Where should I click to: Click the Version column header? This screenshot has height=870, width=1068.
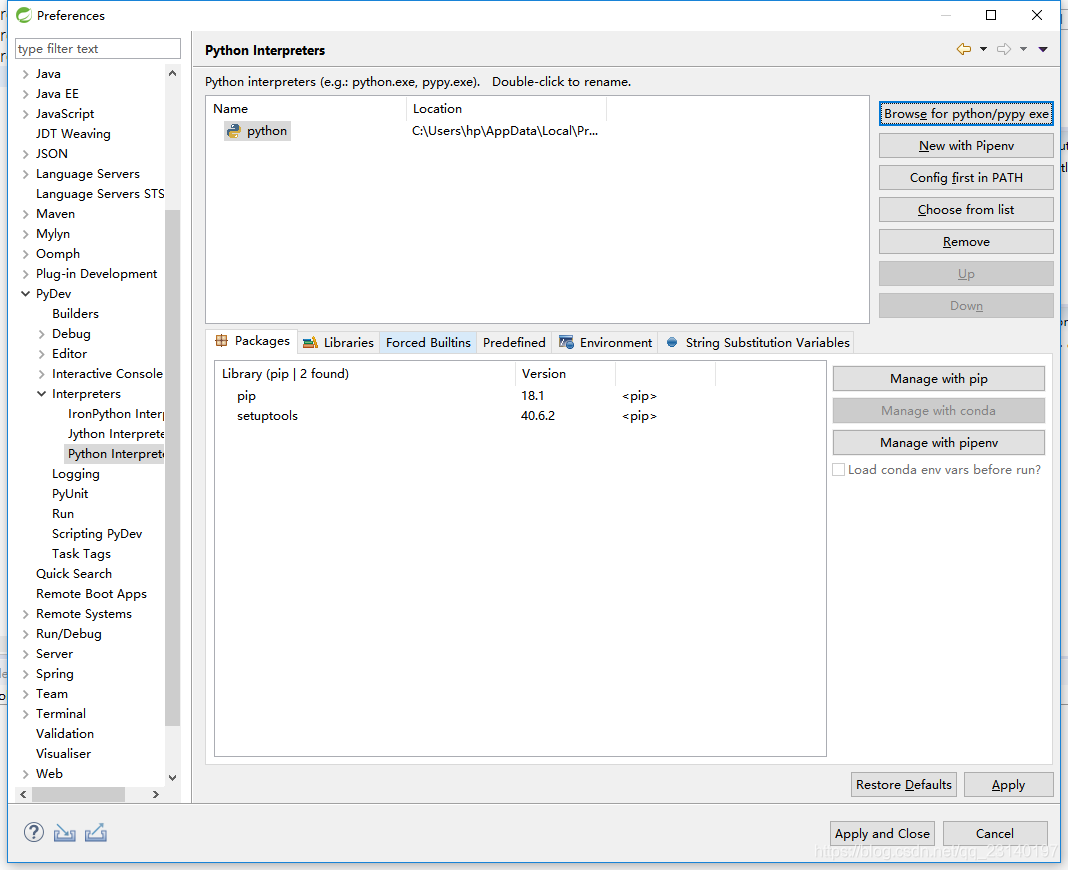click(x=565, y=374)
